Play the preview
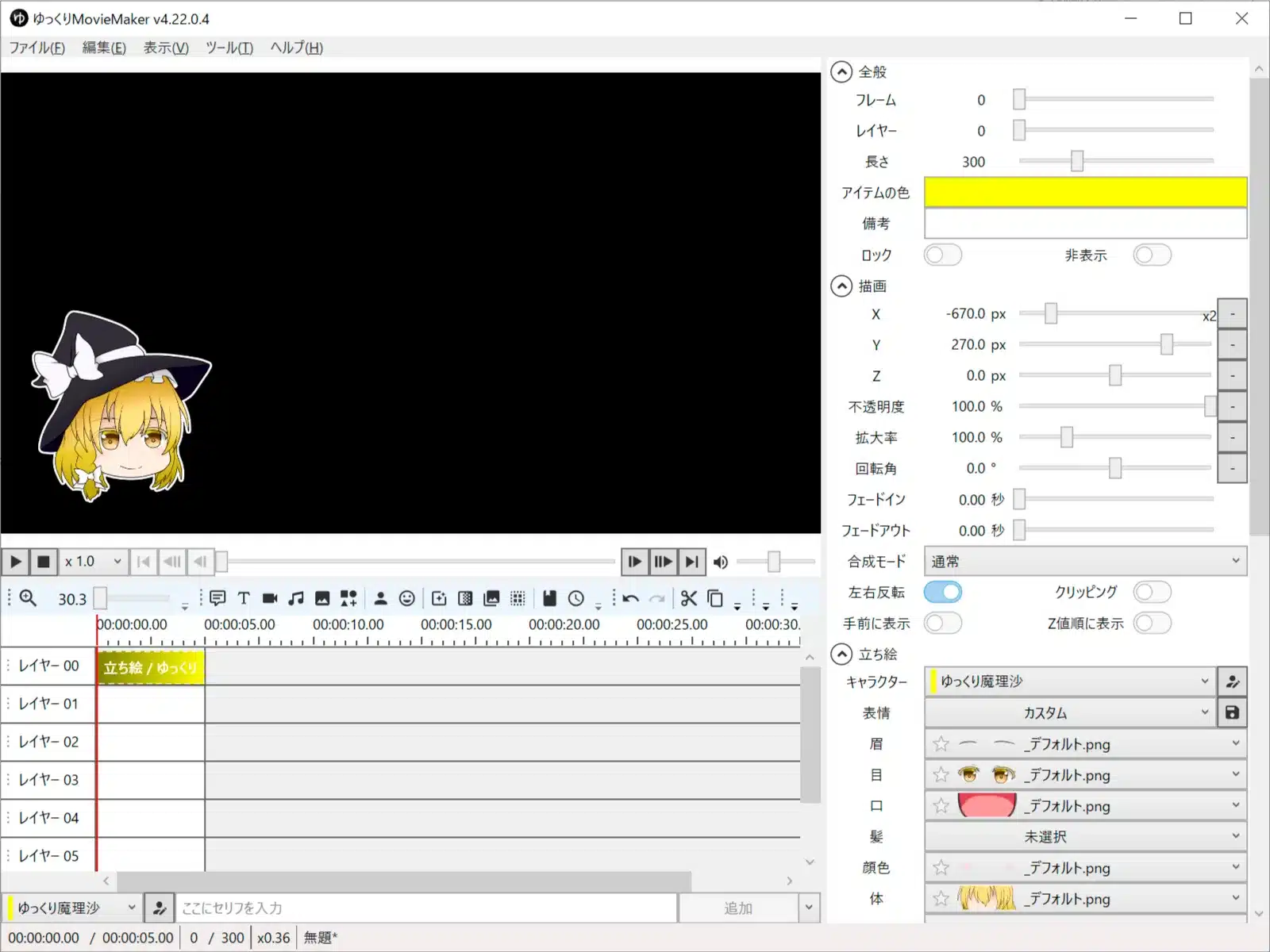The width and height of the screenshot is (1270, 952). coord(16,562)
